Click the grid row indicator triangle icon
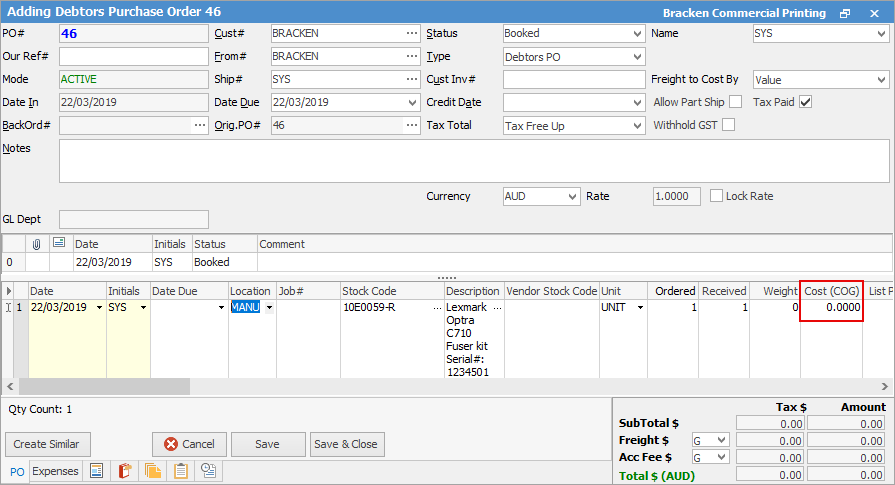This screenshot has height=485, width=895. pos(9,291)
